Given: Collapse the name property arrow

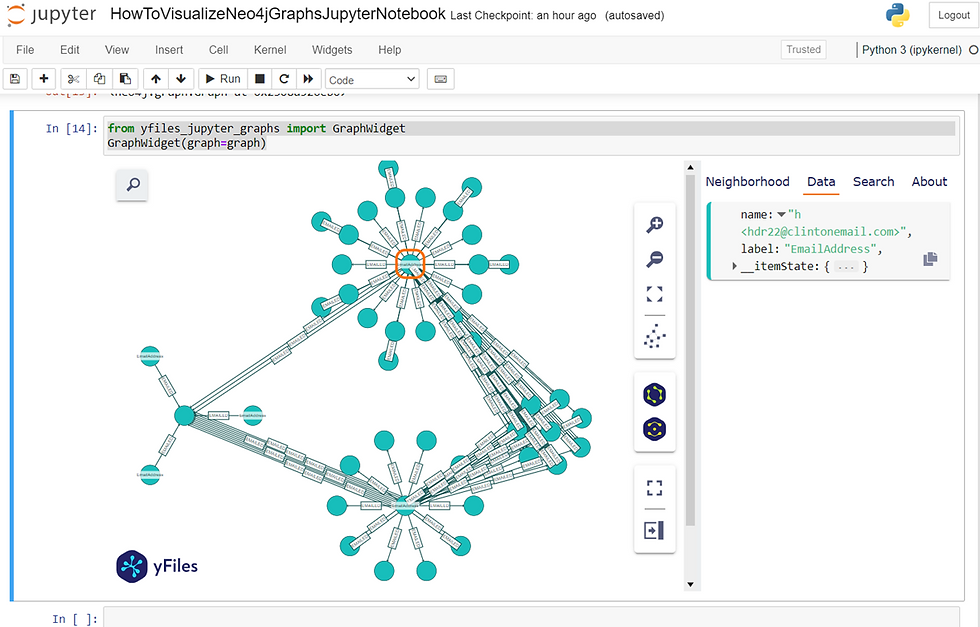Looking at the screenshot, I should click(781, 215).
